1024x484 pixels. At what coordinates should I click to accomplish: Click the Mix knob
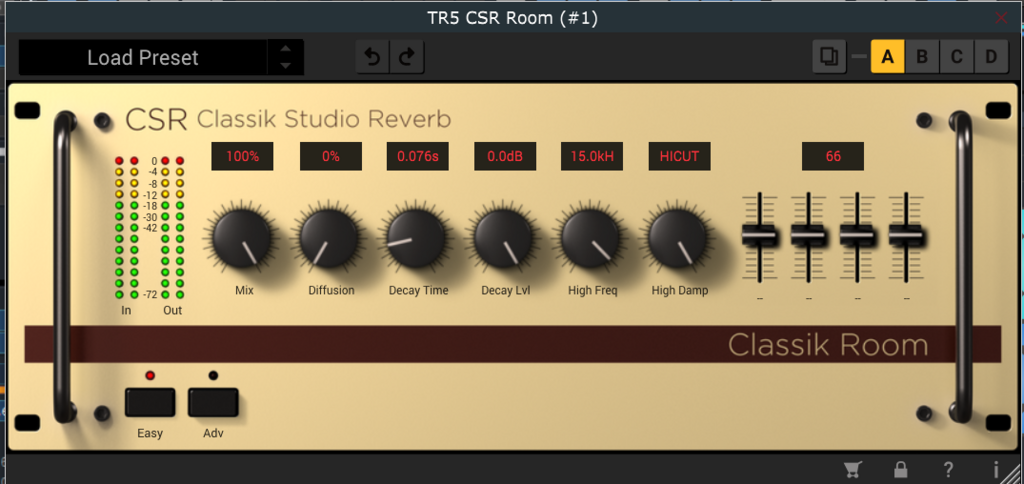point(241,239)
